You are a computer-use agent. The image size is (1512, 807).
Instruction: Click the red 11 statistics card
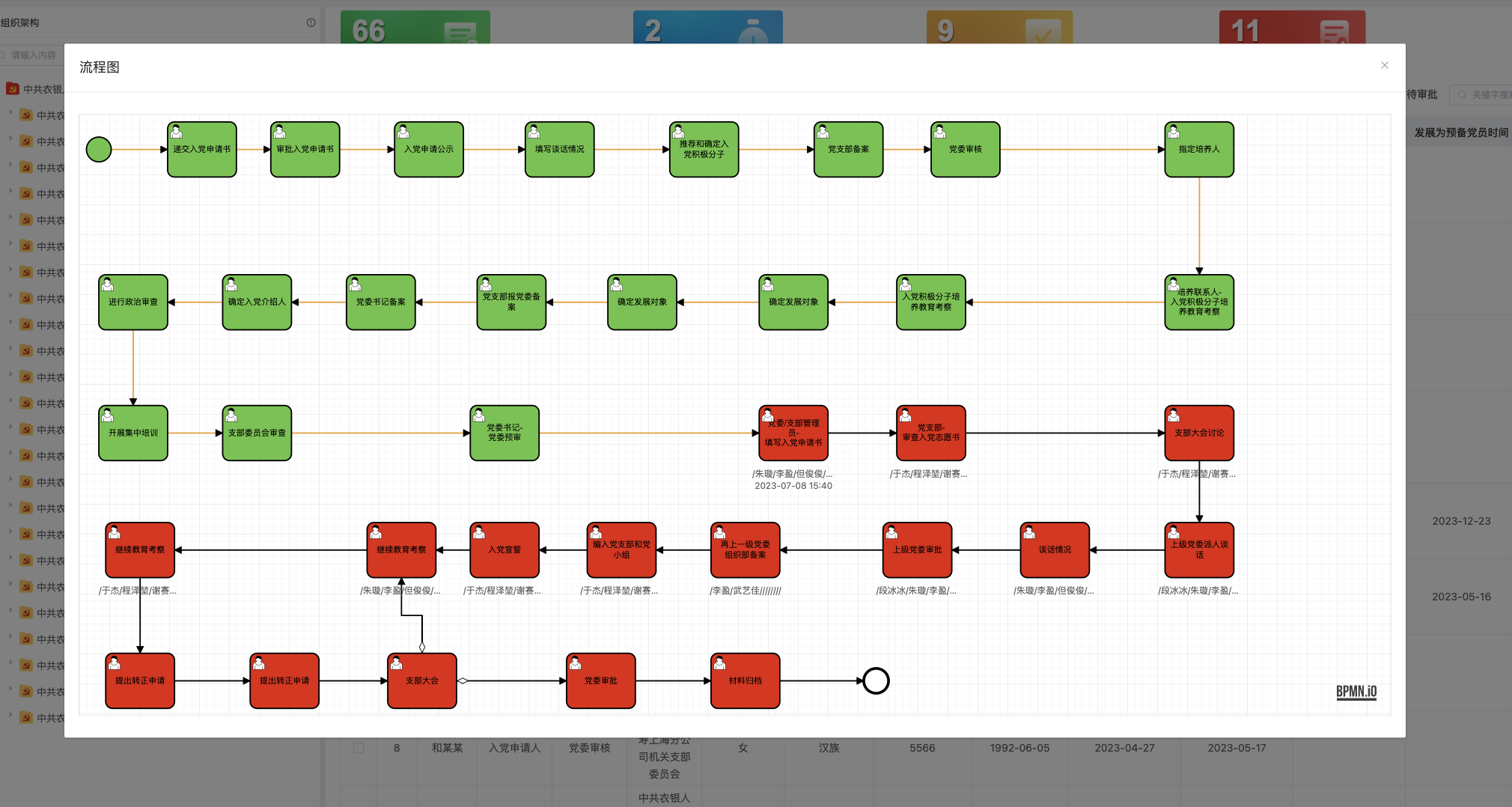tap(1293, 27)
